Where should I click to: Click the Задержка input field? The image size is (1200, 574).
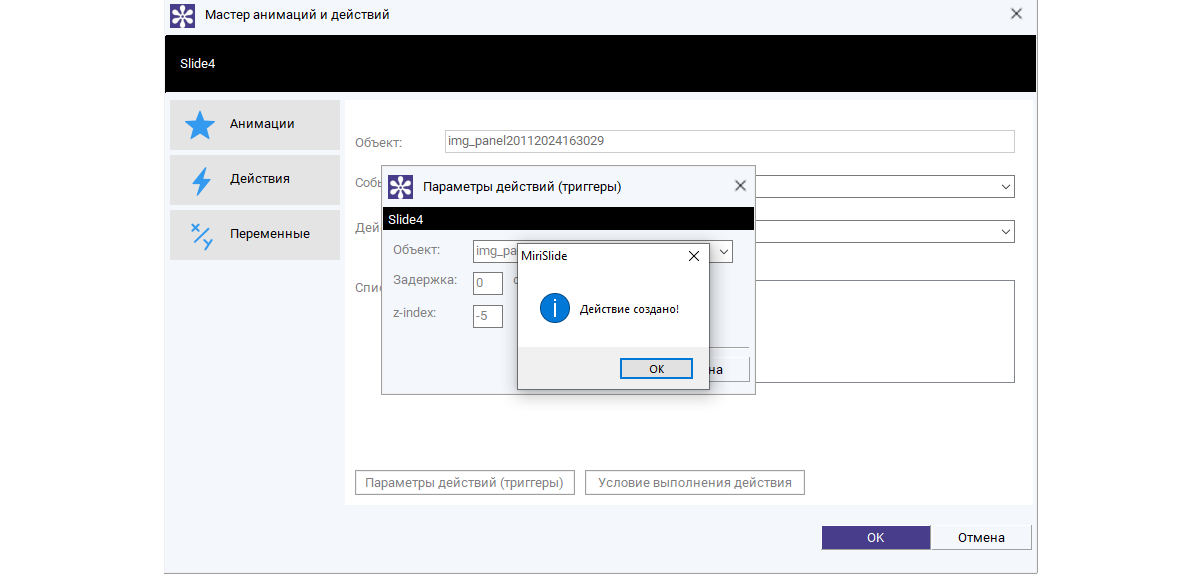488,283
